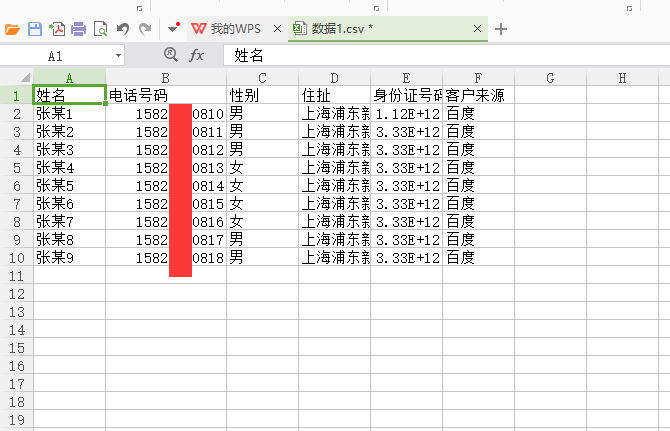Export file as PDF icon

tap(57, 29)
